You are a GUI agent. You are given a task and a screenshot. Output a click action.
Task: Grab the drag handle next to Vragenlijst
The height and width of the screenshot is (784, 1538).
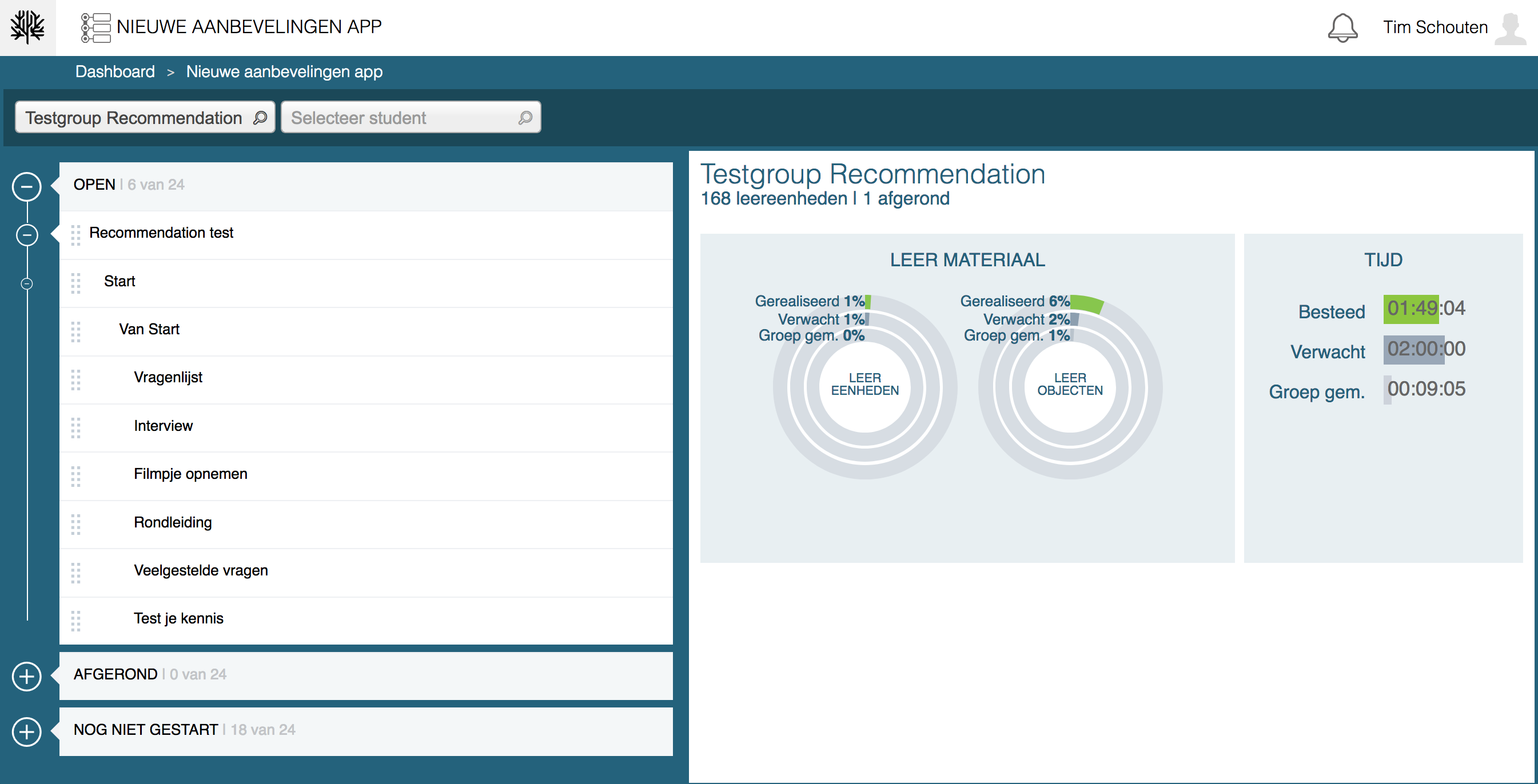pyautogui.click(x=76, y=379)
